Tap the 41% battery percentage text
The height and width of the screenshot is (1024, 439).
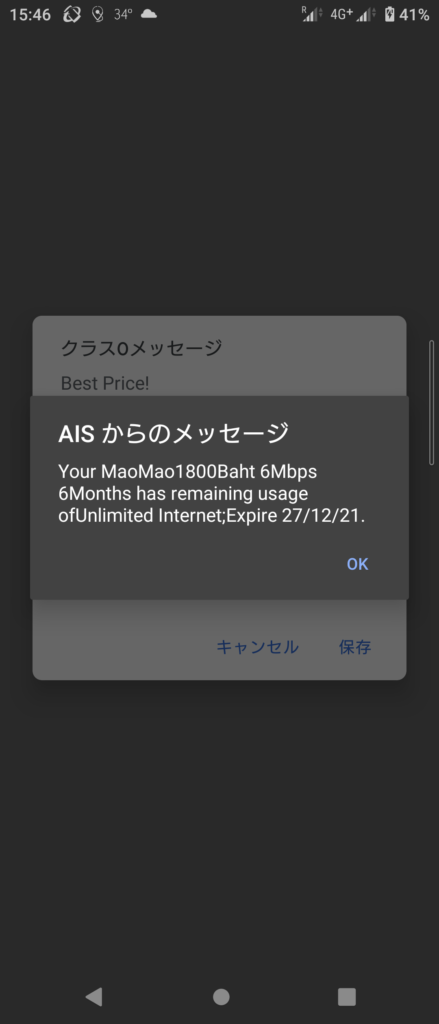point(414,14)
